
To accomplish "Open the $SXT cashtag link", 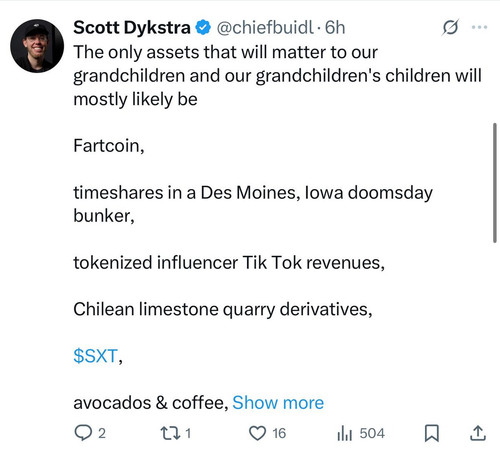I will click(x=95, y=356).
